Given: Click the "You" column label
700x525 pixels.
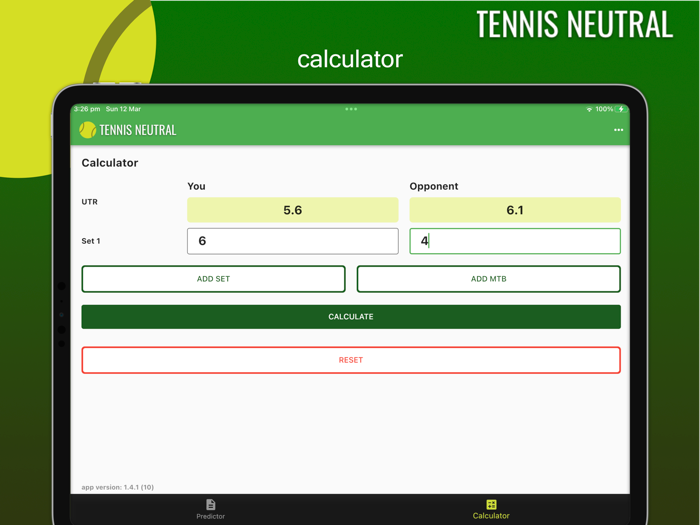Looking at the screenshot, I should click(196, 186).
